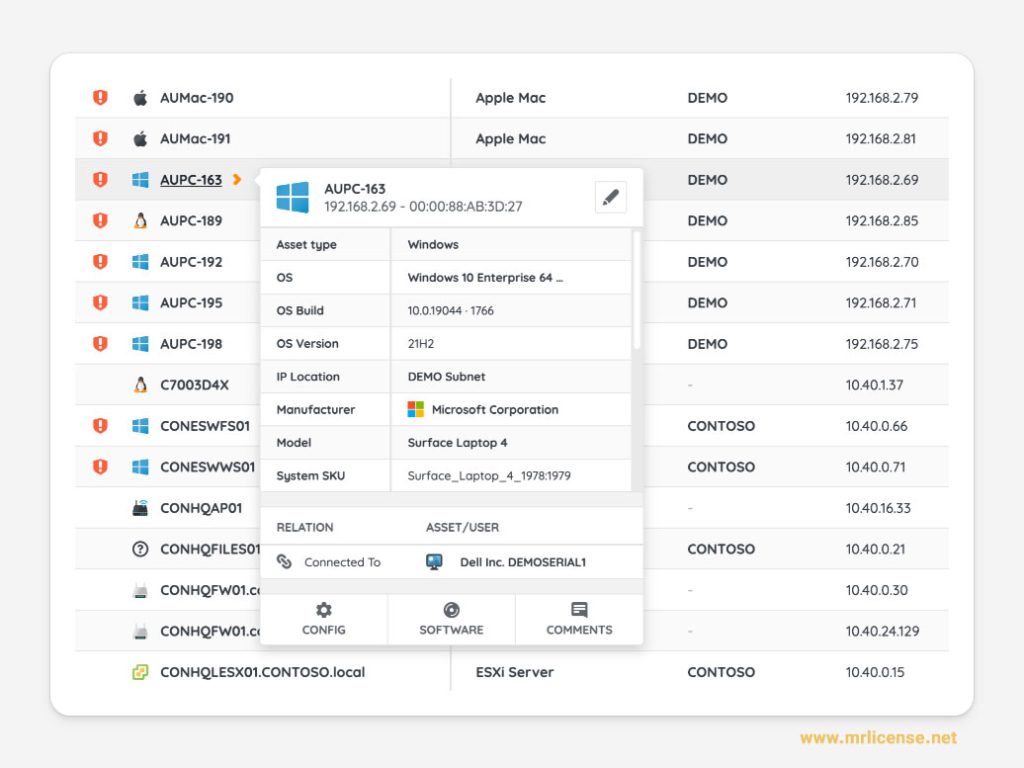Image resolution: width=1024 pixels, height=768 pixels.
Task: Click the unknown device question mark icon
Action: point(140,549)
